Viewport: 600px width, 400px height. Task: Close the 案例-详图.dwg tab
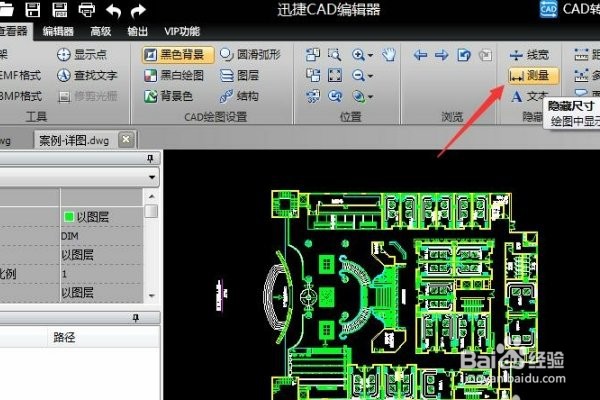pos(126,139)
